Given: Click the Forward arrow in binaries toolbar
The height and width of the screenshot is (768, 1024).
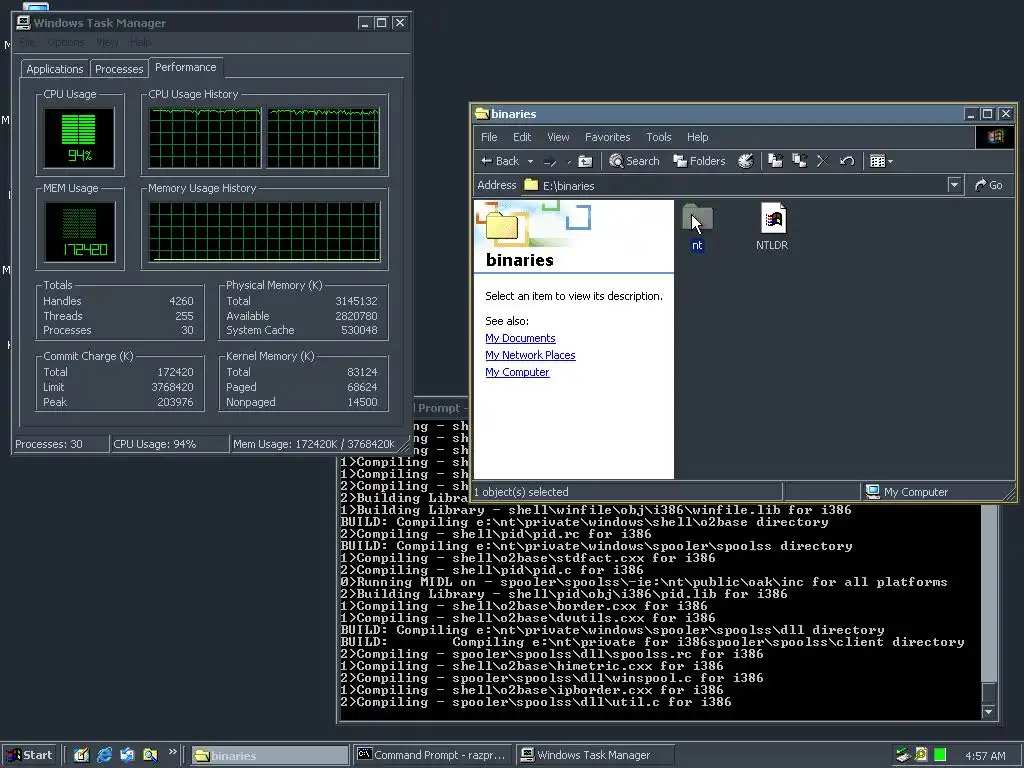Looking at the screenshot, I should coord(551,161).
